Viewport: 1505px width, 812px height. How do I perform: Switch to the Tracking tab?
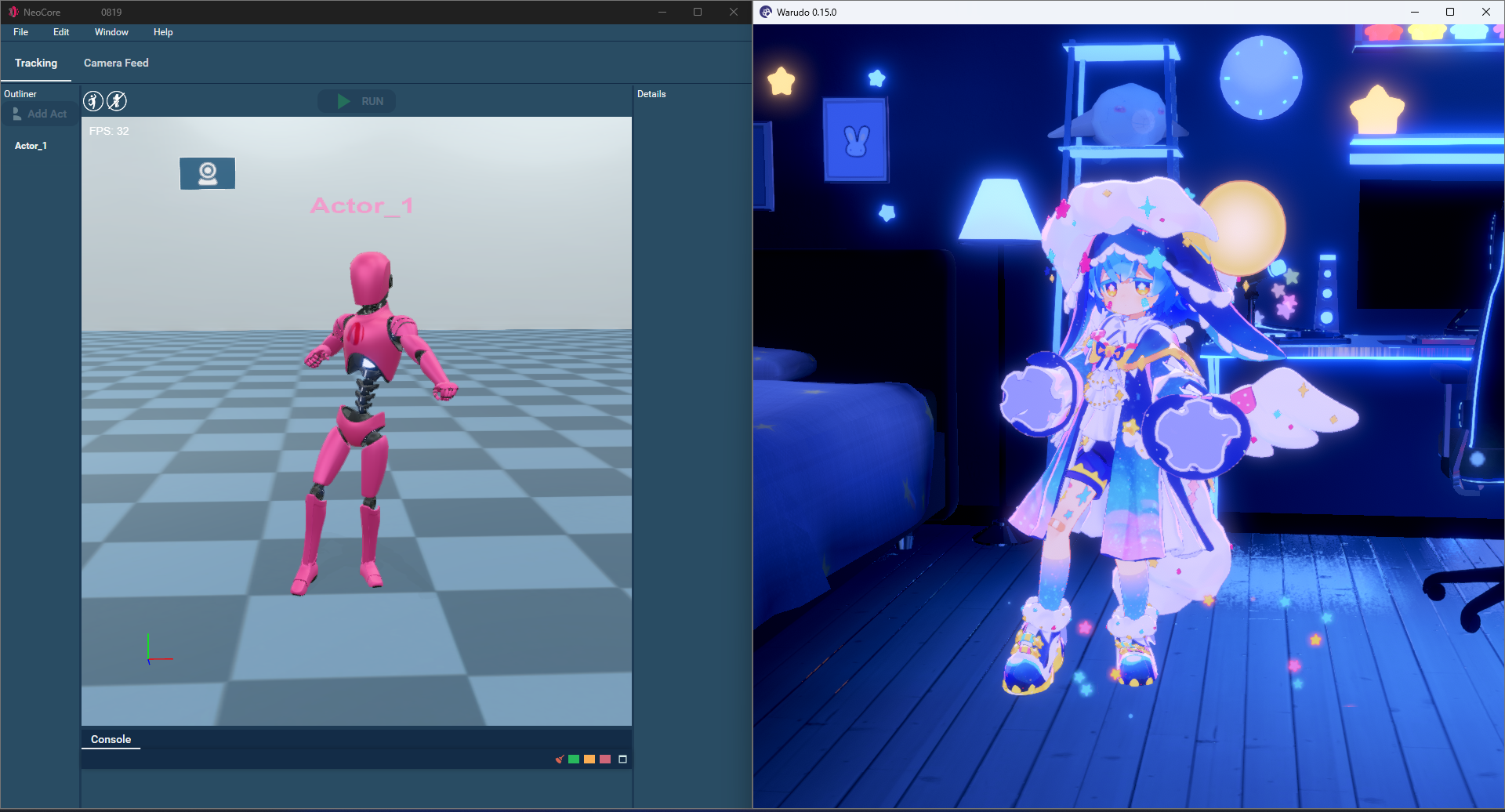pos(36,63)
